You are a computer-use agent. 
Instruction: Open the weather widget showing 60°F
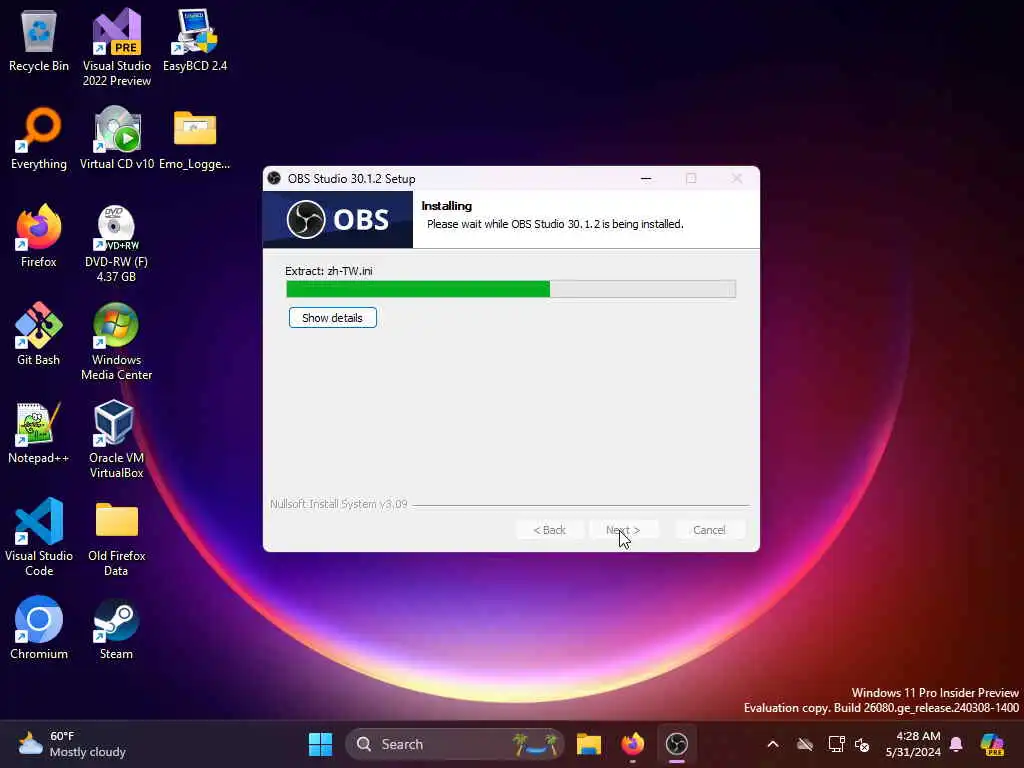[72, 744]
